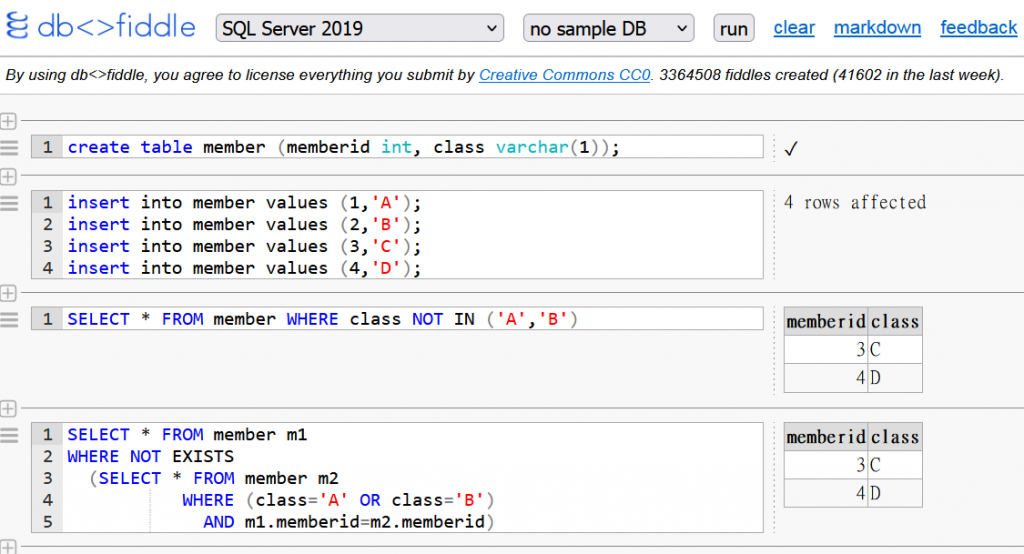Click the memberid header in NOT EXISTS results

click(826, 437)
